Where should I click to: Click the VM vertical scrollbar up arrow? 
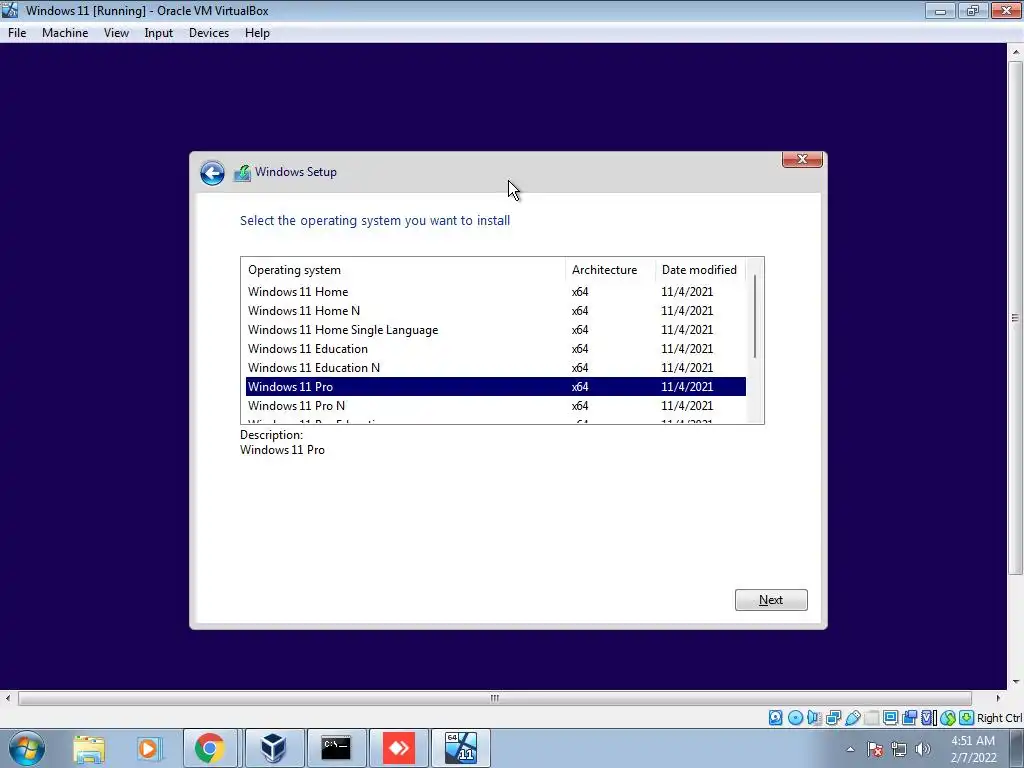coord(1016,52)
